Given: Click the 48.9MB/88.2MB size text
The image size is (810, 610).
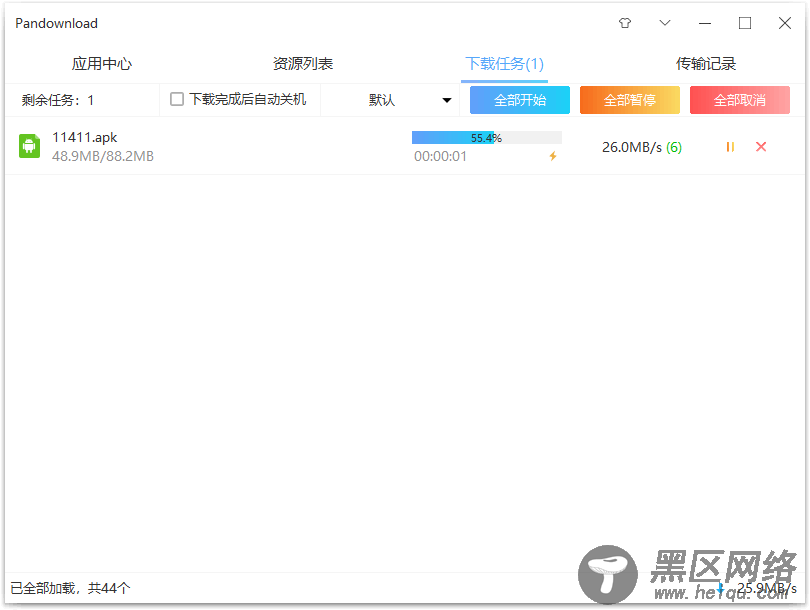Looking at the screenshot, I should 103,156.
